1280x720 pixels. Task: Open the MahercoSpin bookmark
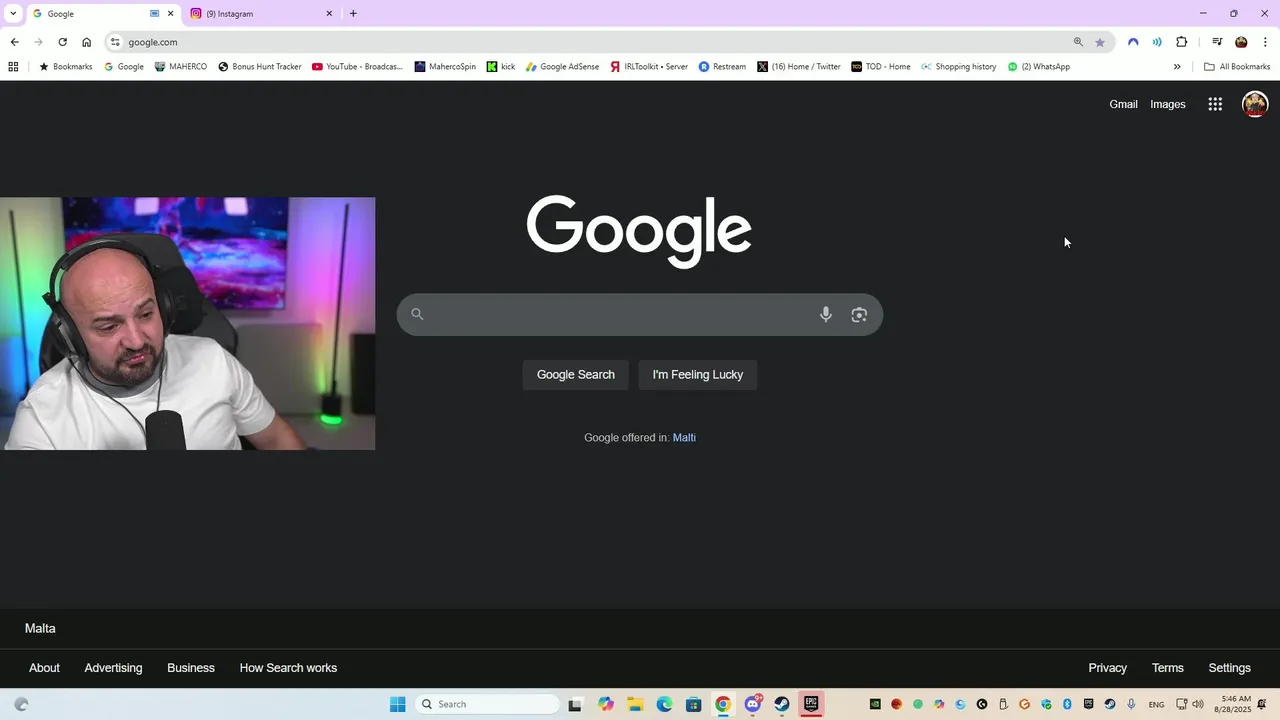(445, 67)
